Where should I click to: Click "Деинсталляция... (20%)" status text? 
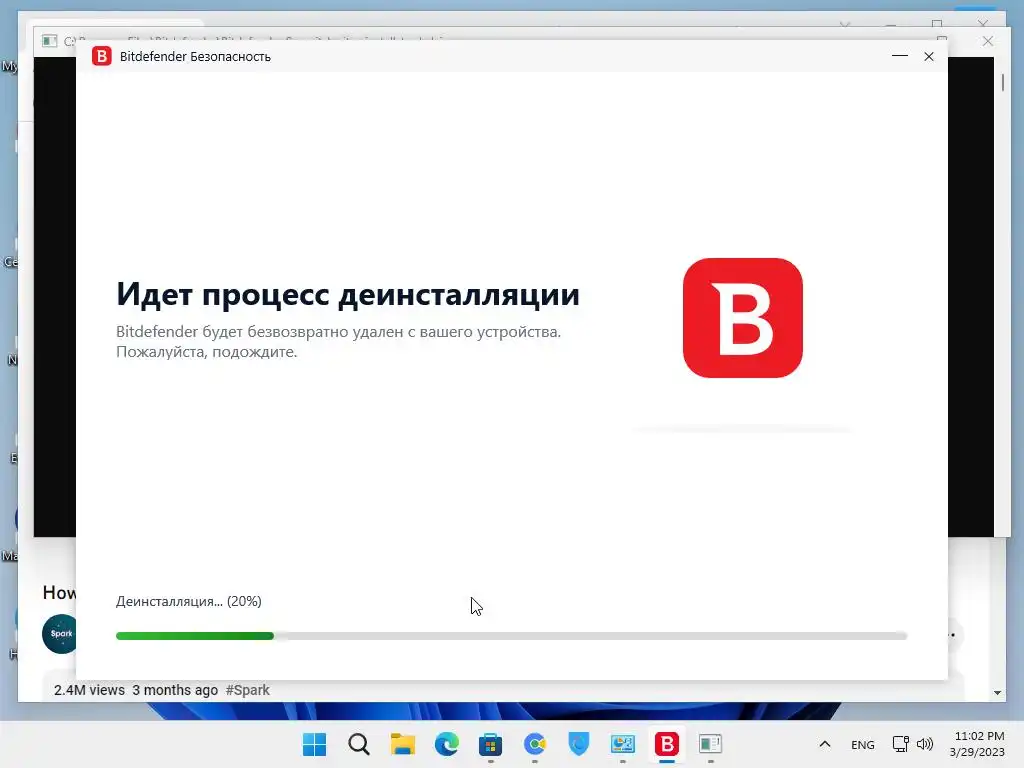click(x=189, y=601)
